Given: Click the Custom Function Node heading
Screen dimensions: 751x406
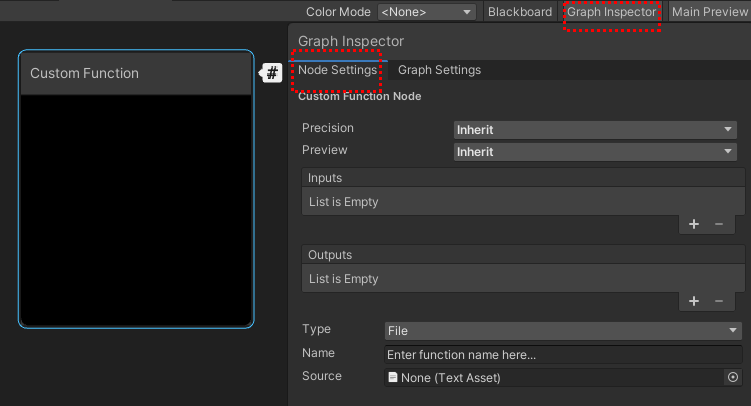Looking at the screenshot, I should (360, 96).
